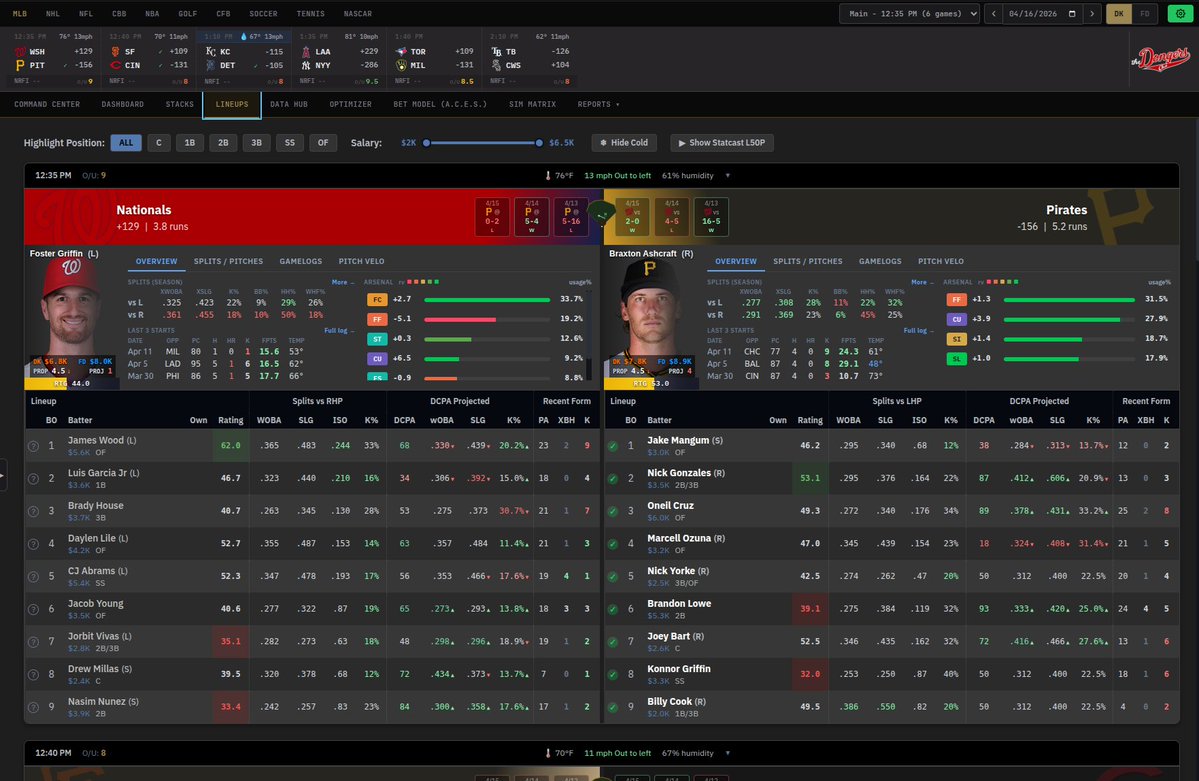This screenshot has height=781, width=1199.
Task: Highlight catcher position C
Action: [x=159, y=143]
